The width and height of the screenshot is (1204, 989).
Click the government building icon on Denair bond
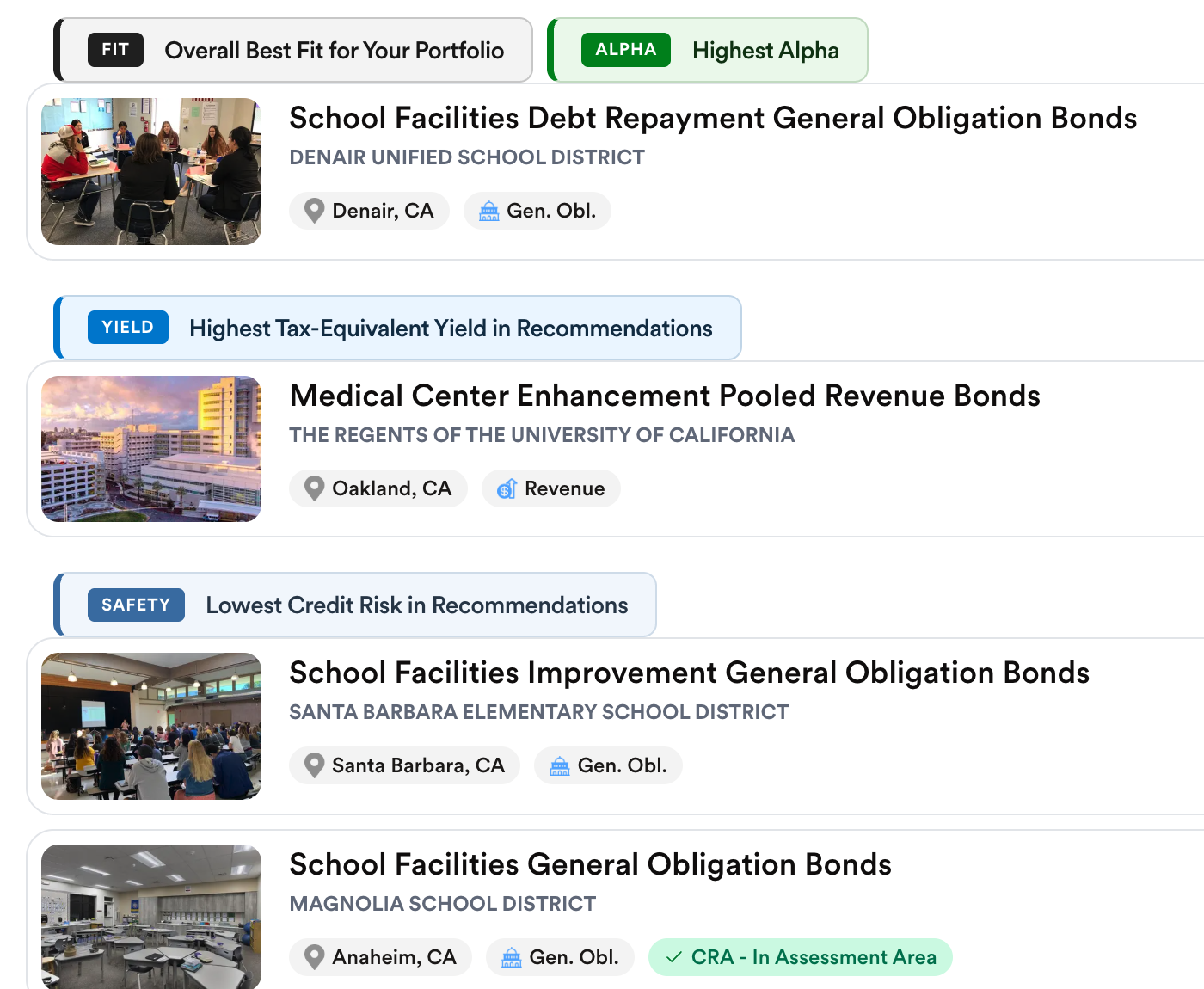tap(488, 211)
